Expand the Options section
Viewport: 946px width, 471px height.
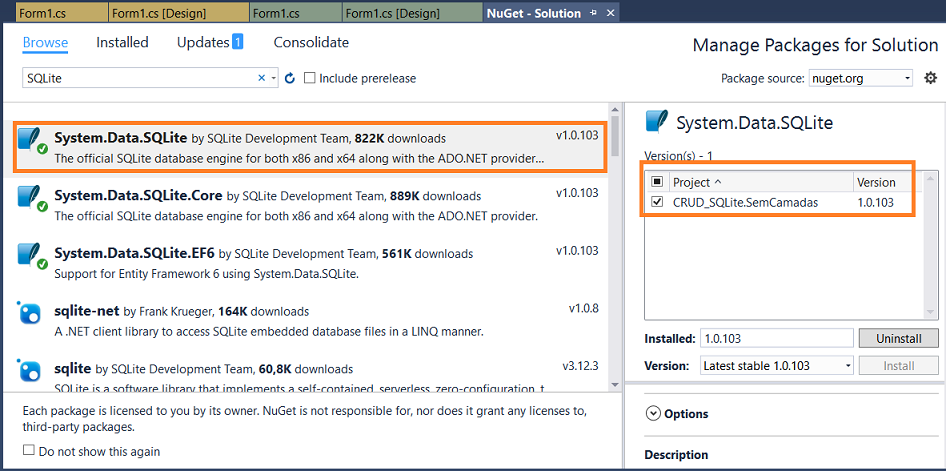(x=653, y=414)
